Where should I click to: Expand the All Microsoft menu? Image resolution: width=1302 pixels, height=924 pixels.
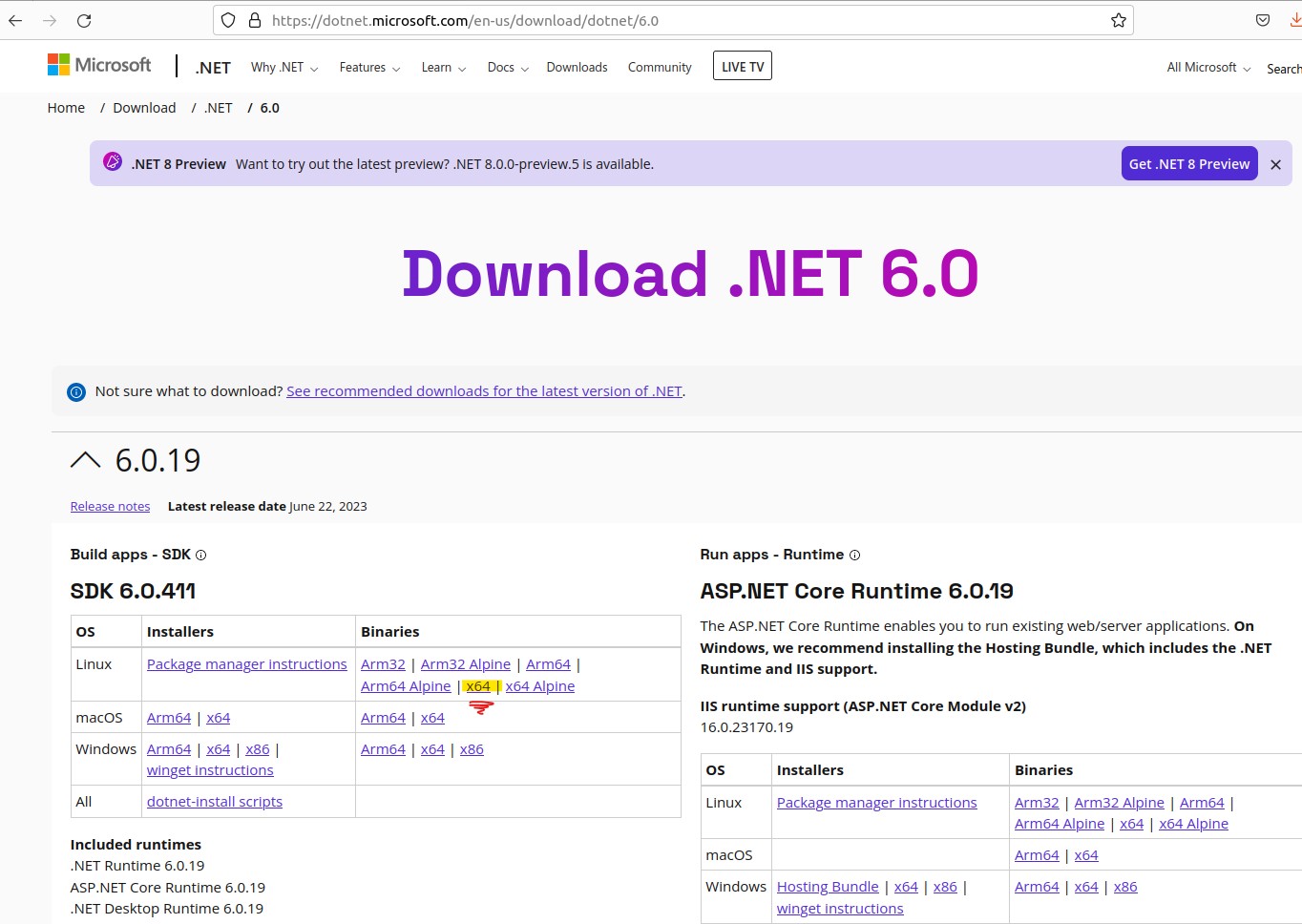[x=1208, y=67]
